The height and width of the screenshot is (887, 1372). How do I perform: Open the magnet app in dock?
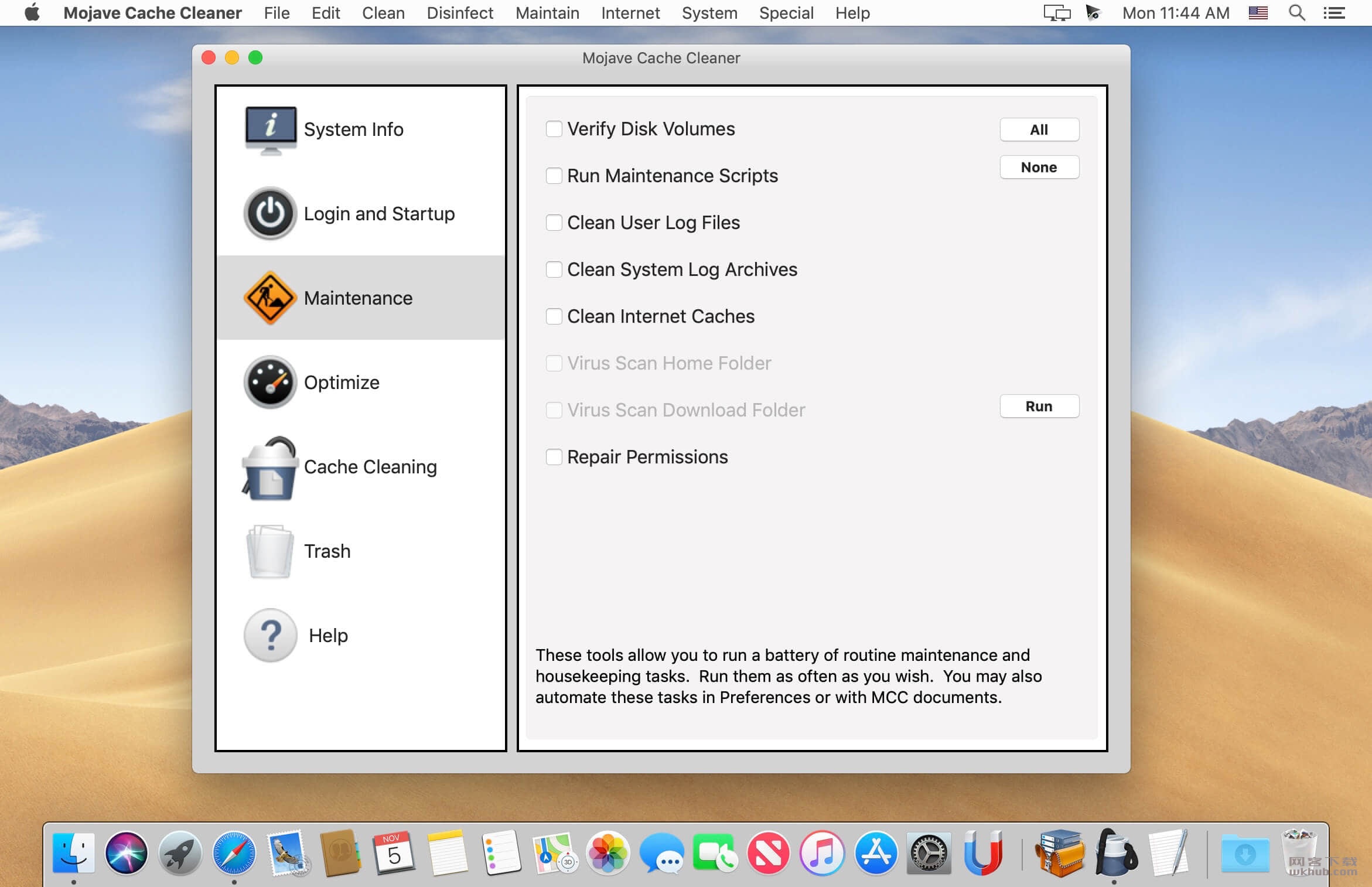pyautogui.click(x=982, y=853)
